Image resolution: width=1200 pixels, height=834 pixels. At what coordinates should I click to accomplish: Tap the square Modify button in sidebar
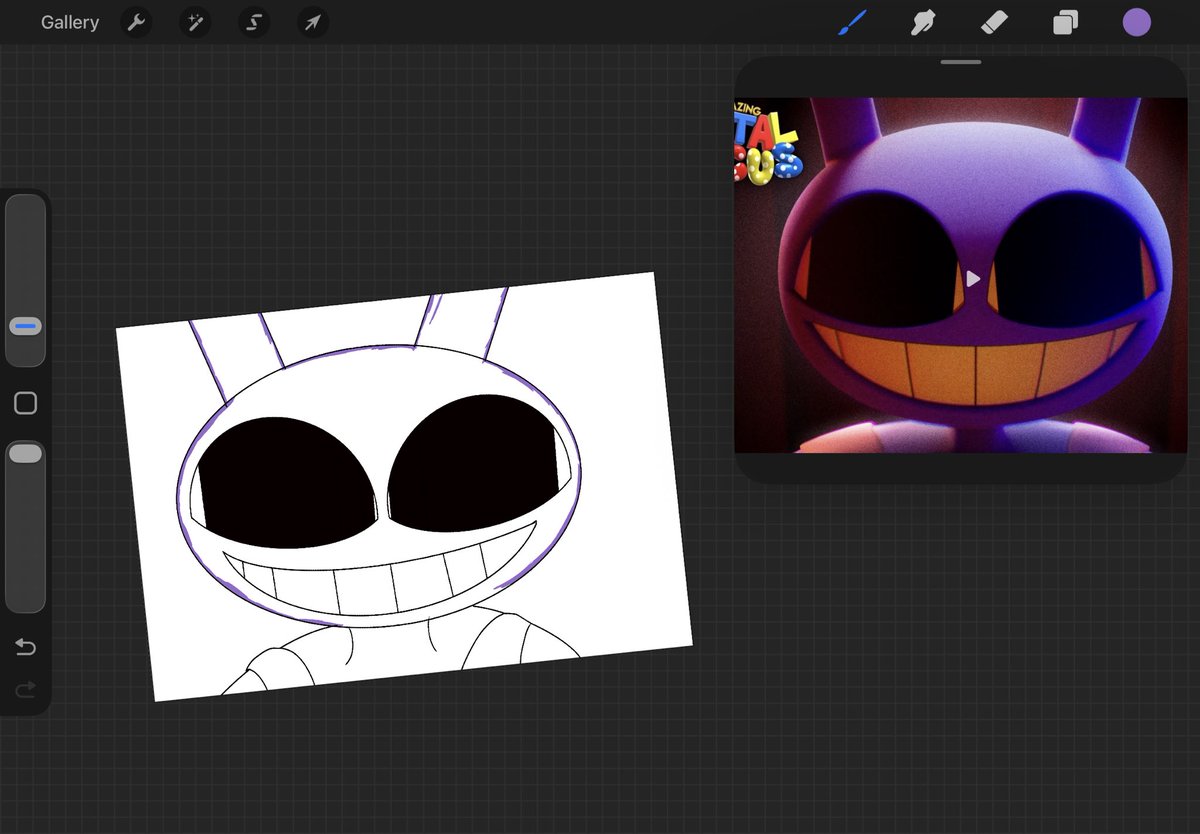[25, 403]
